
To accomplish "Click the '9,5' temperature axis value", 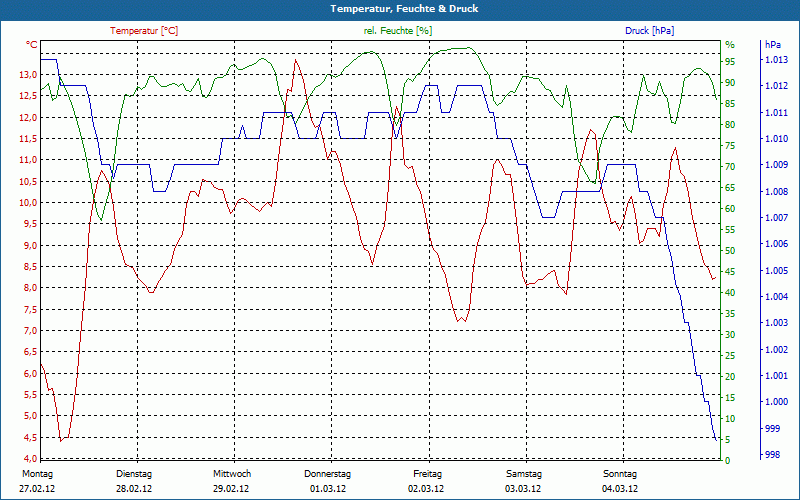I will point(31,223).
